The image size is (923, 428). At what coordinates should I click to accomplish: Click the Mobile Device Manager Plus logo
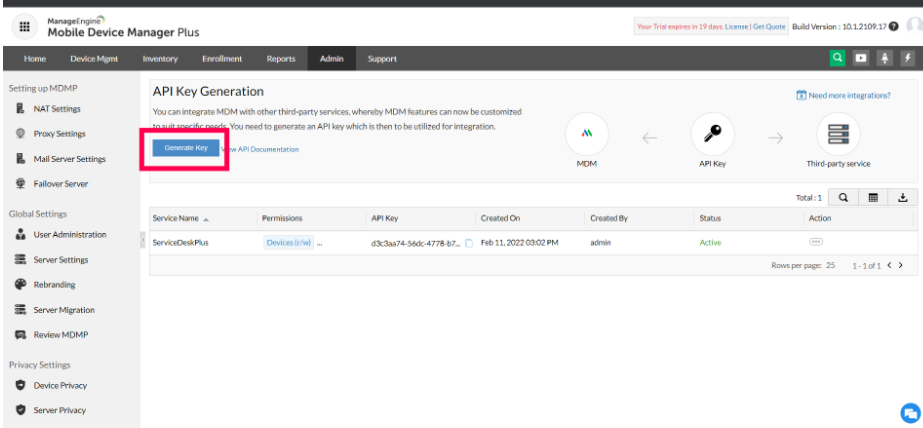point(123,27)
